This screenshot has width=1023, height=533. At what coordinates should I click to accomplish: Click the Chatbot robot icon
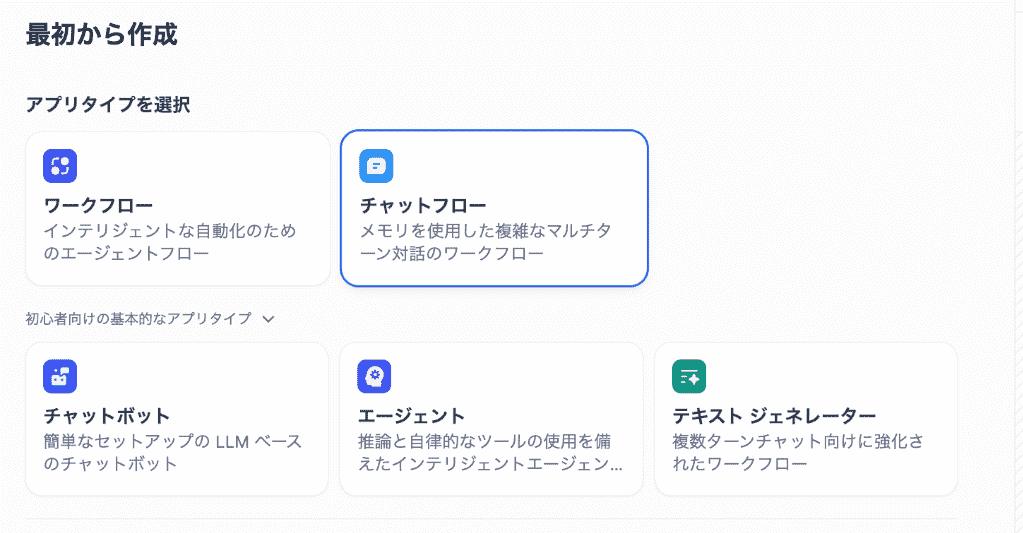pyautogui.click(x=60, y=376)
